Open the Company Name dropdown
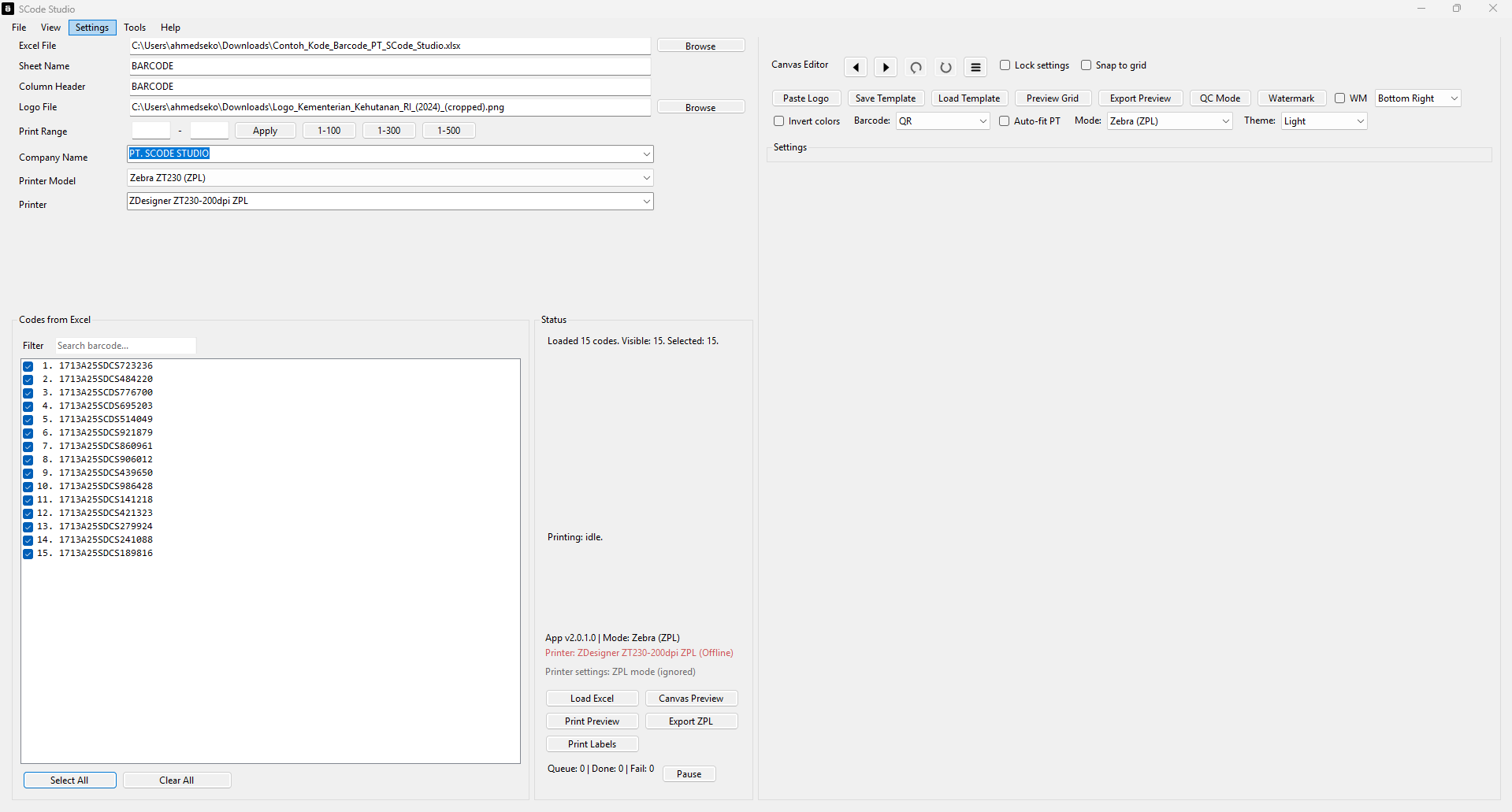Viewport: 1512px width, 812px height. (x=646, y=154)
